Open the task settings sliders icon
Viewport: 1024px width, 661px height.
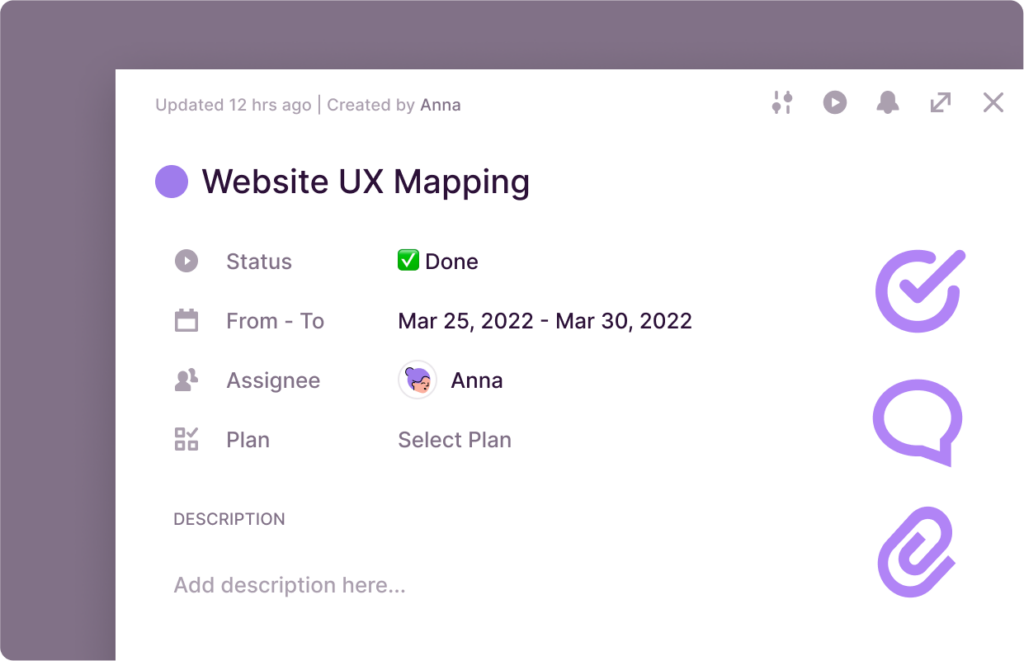(783, 102)
